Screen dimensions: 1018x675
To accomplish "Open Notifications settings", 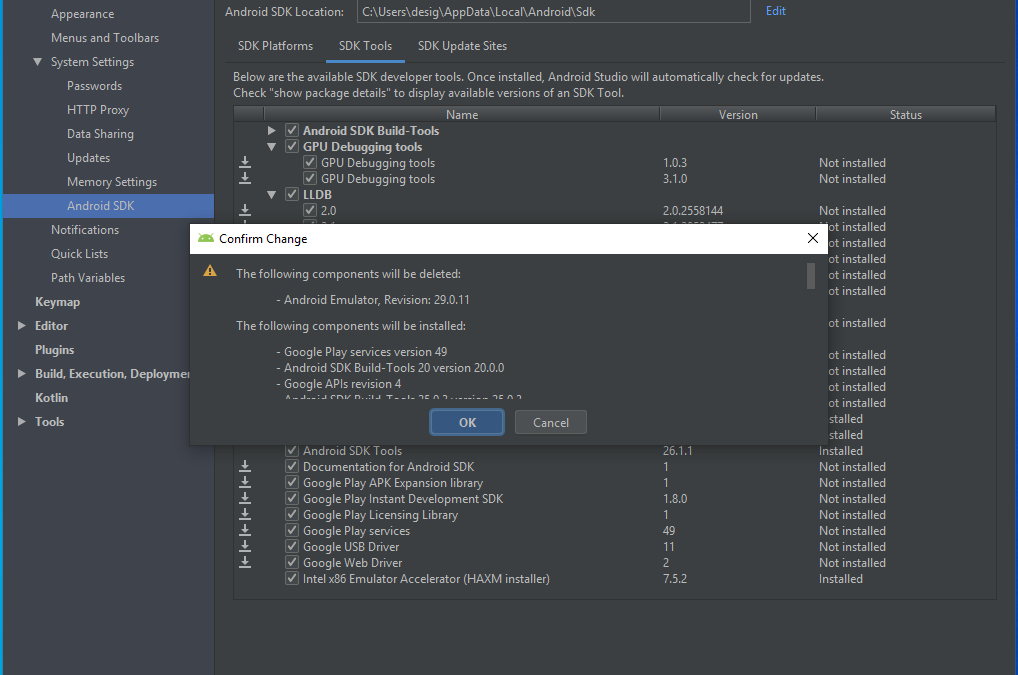I will pyautogui.click(x=85, y=230).
